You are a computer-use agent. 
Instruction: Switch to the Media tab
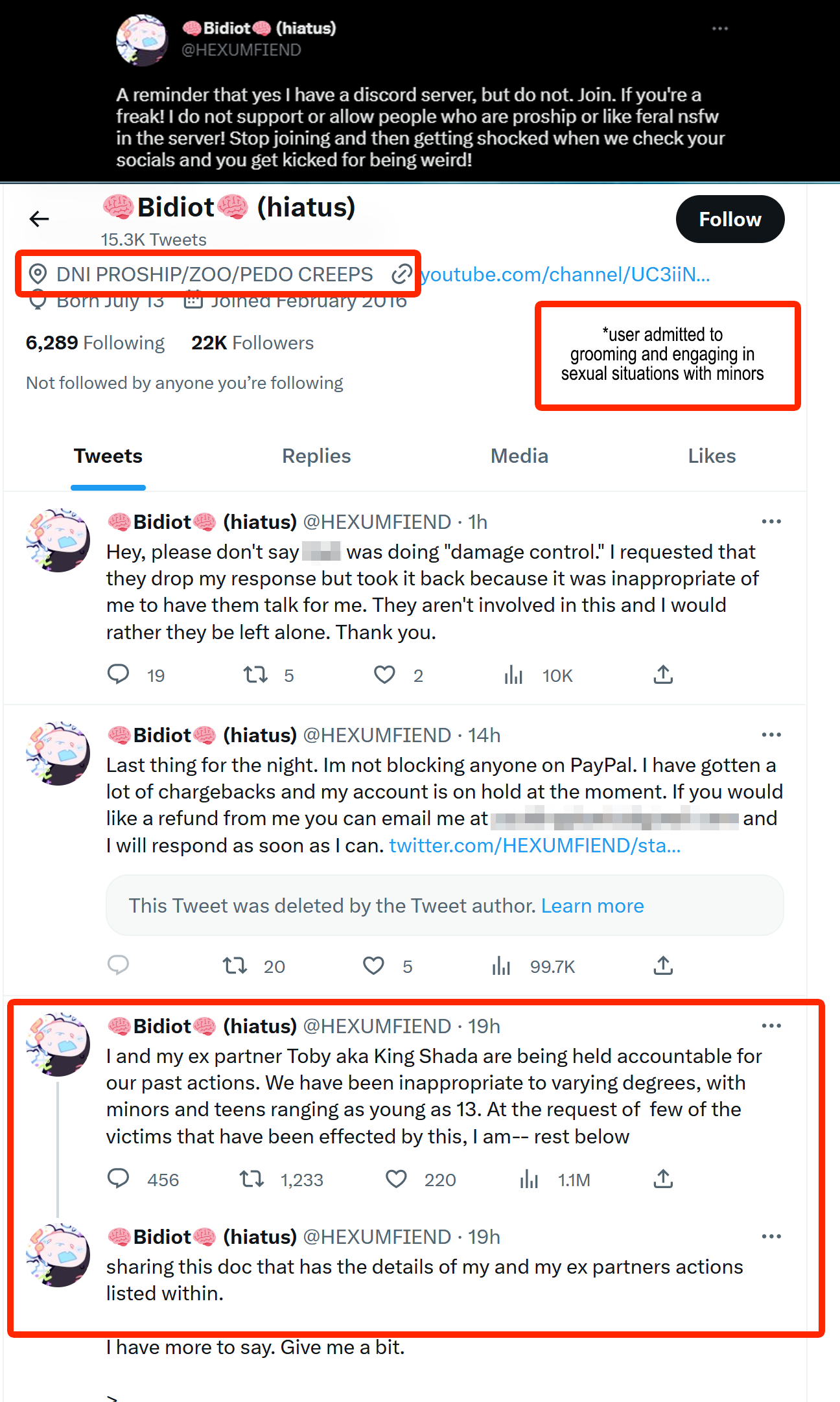click(x=519, y=456)
